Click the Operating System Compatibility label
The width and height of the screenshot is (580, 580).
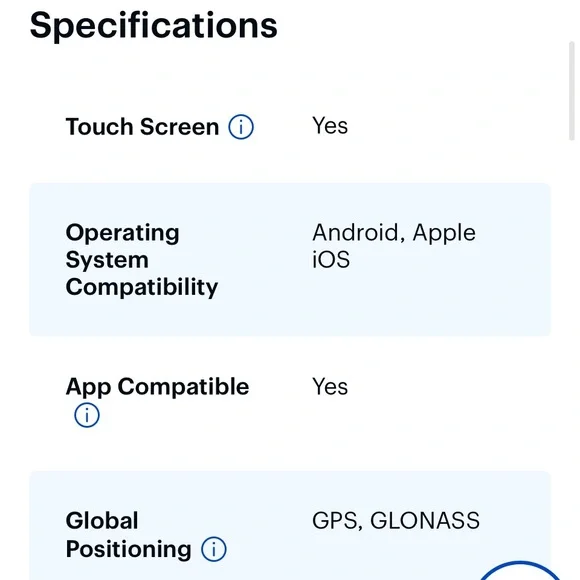pyautogui.click(x=142, y=260)
